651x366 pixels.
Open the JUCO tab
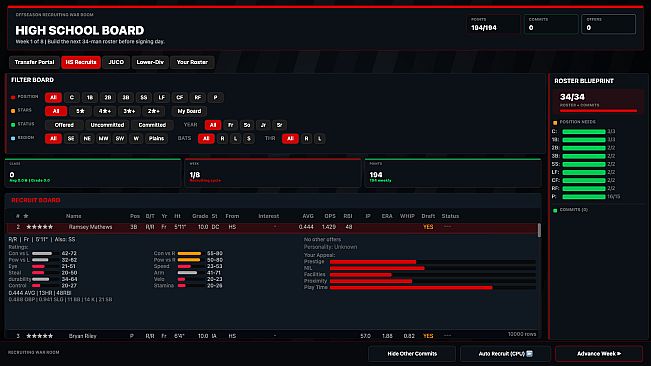tap(116, 62)
